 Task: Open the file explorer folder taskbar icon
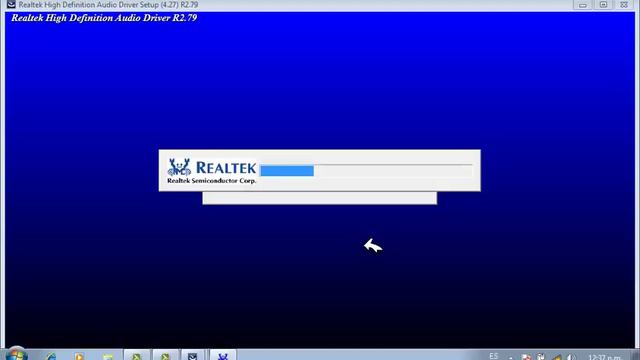[108, 356]
